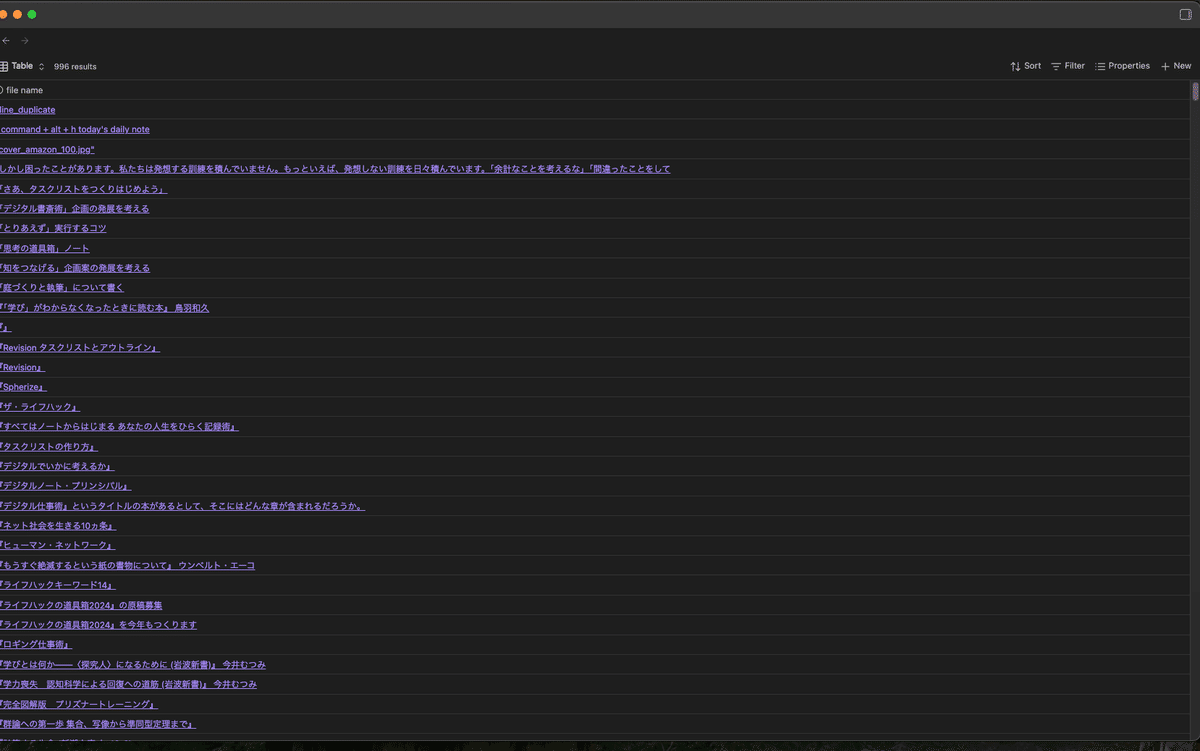Go back with the left arrow

(x=6, y=41)
